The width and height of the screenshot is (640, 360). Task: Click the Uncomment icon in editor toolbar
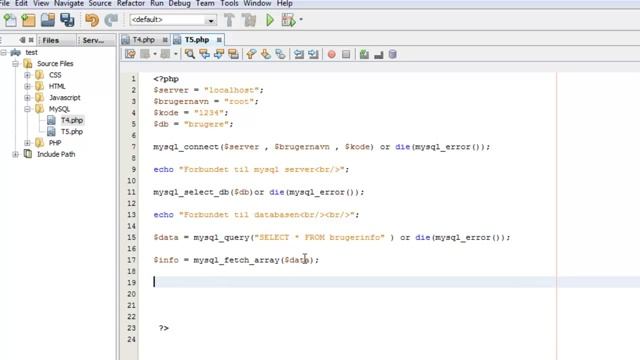click(x=378, y=54)
